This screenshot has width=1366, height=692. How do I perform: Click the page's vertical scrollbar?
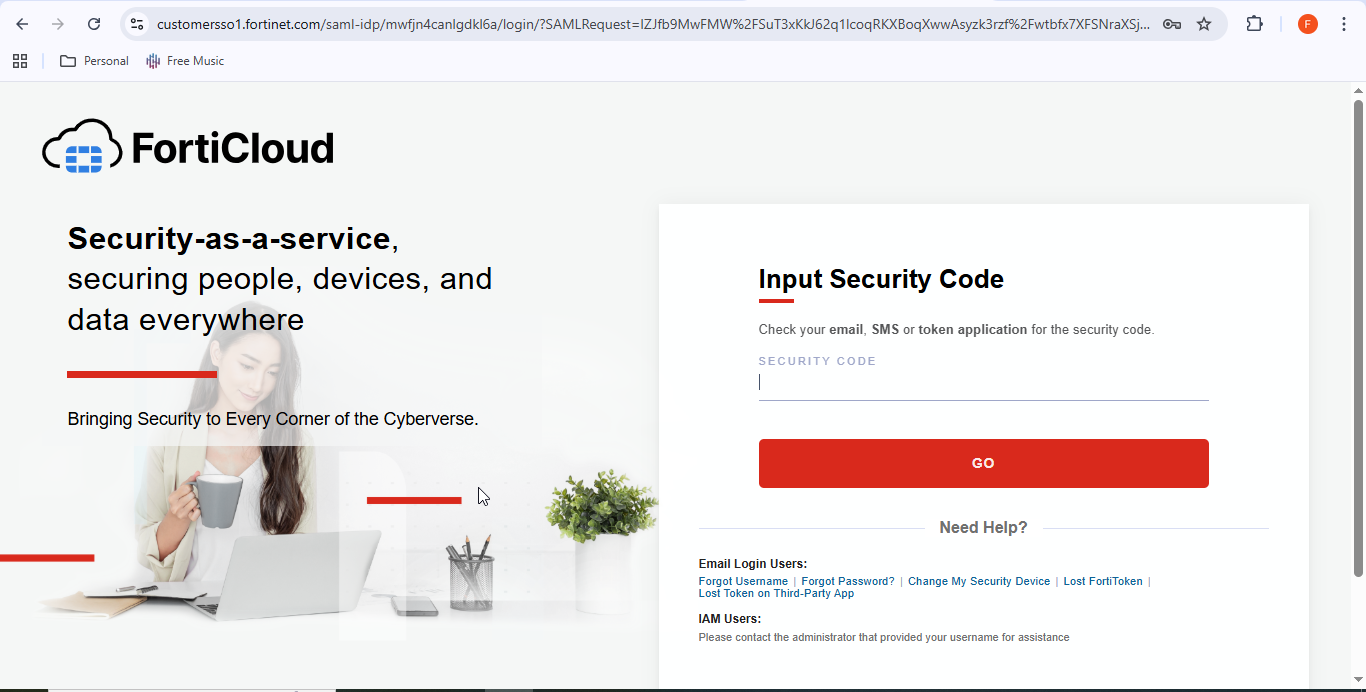(1358, 337)
